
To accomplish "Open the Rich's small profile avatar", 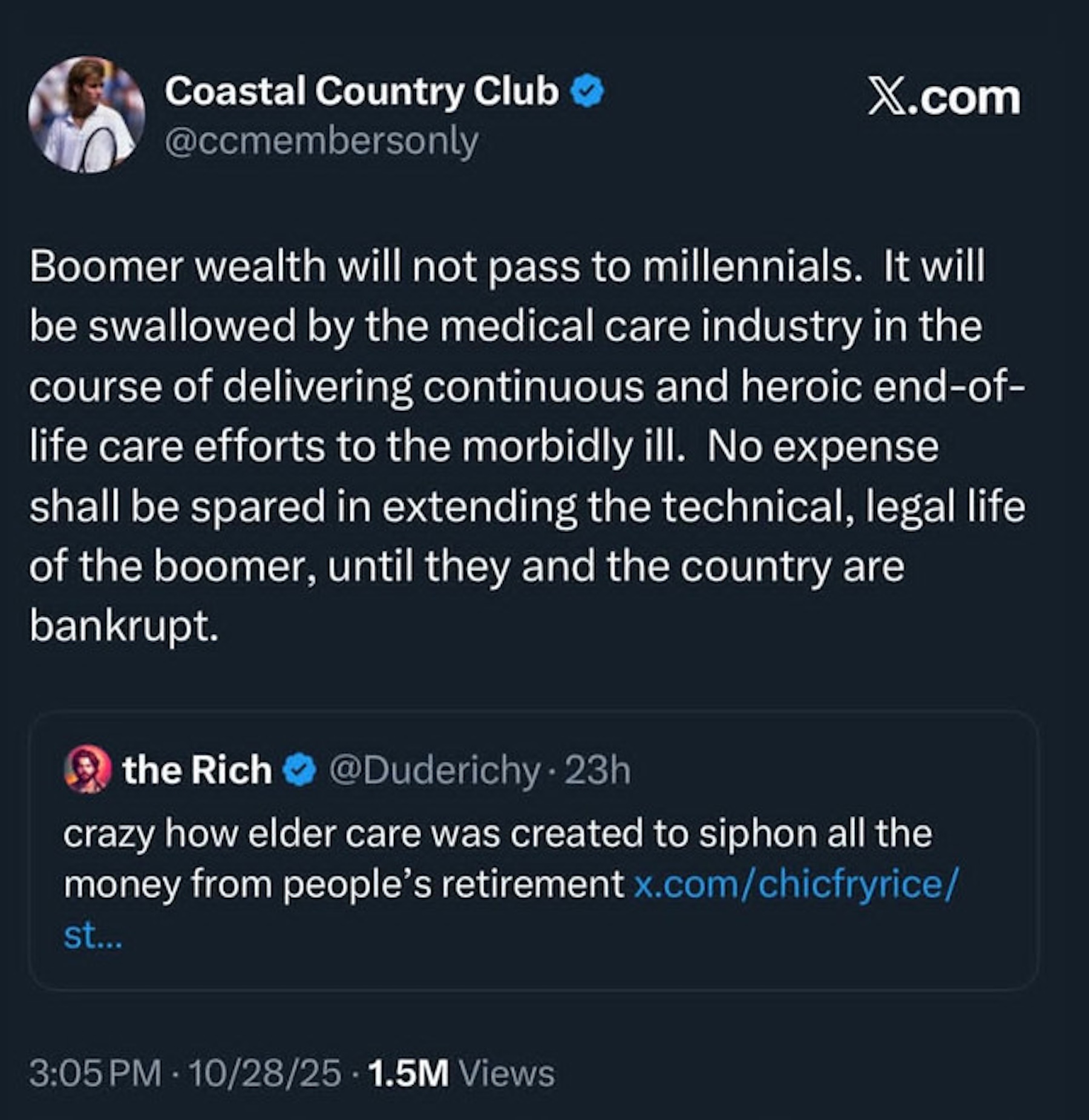I will point(88,770).
